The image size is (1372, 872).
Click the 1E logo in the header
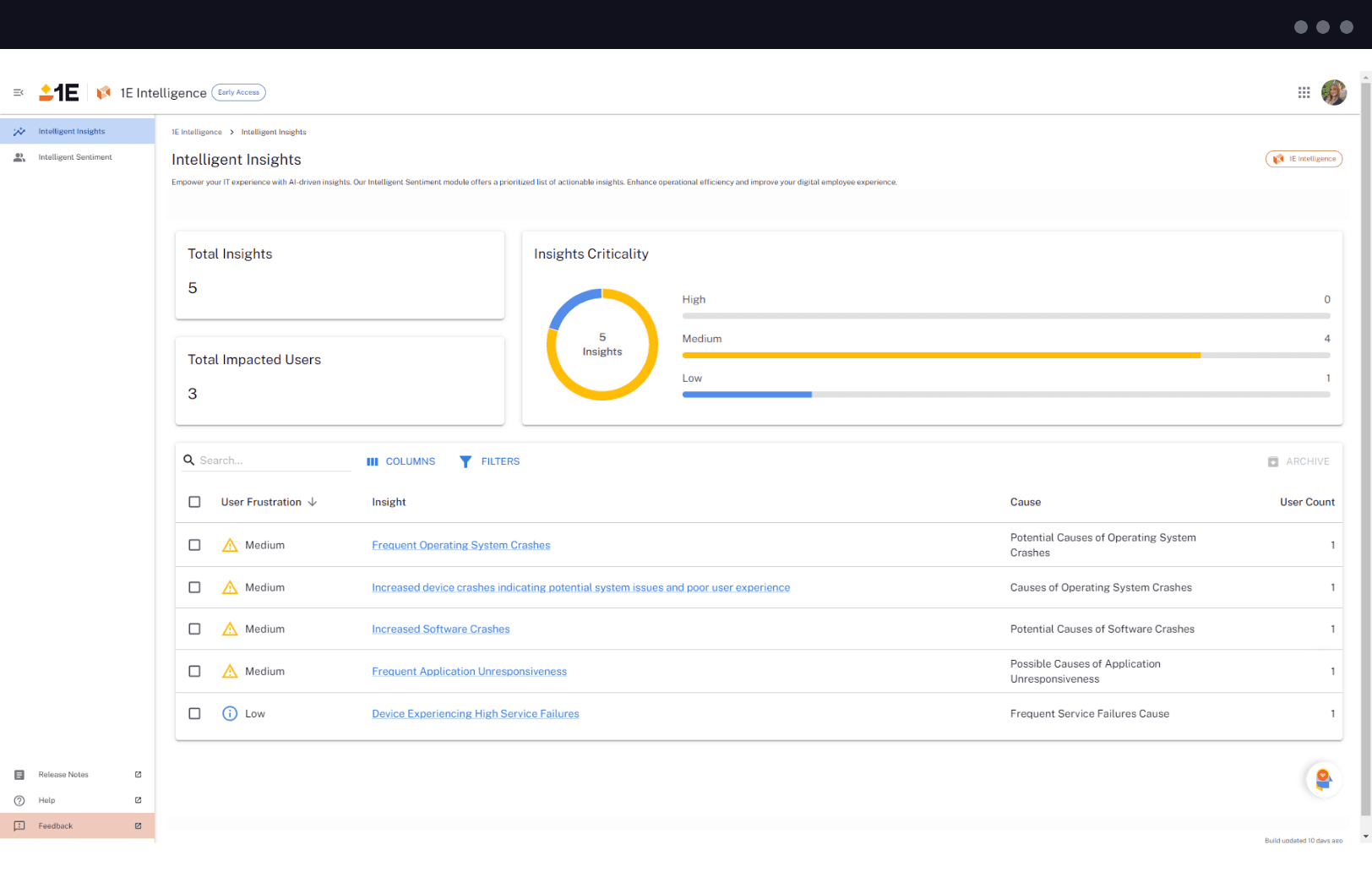click(x=57, y=92)
